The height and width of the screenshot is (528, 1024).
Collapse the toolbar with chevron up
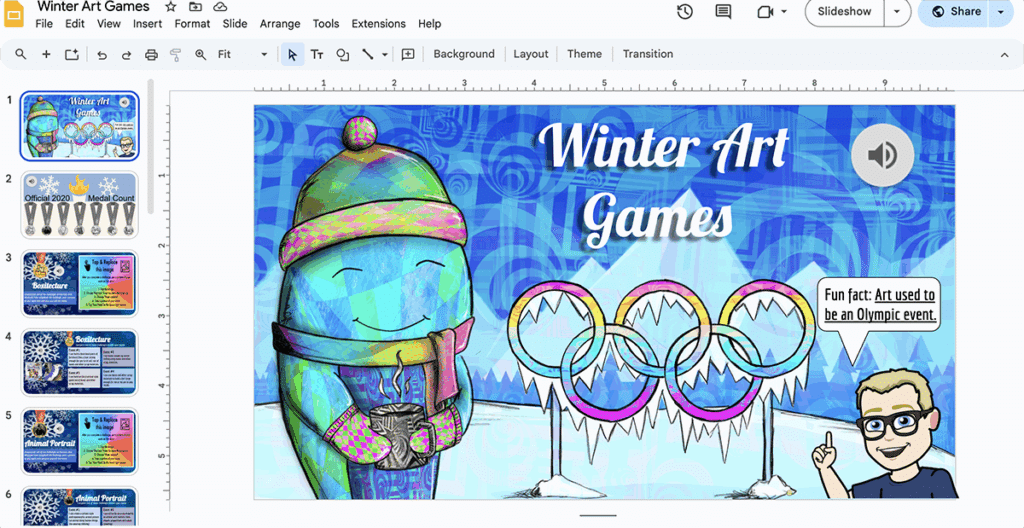tap(1004, 55)
